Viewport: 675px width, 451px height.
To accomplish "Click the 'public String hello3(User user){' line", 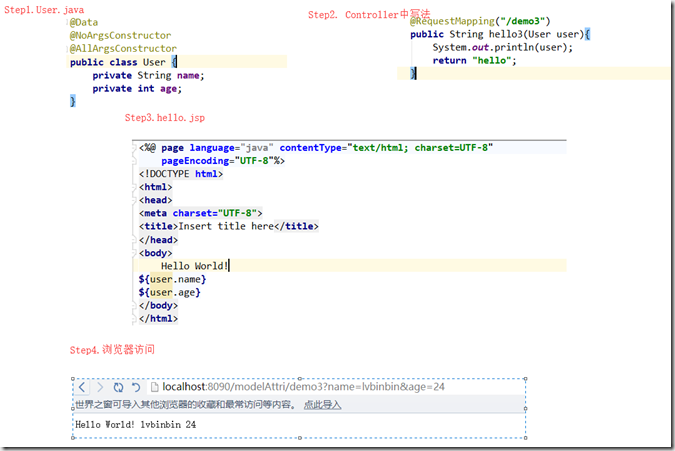I will point(500,34).
